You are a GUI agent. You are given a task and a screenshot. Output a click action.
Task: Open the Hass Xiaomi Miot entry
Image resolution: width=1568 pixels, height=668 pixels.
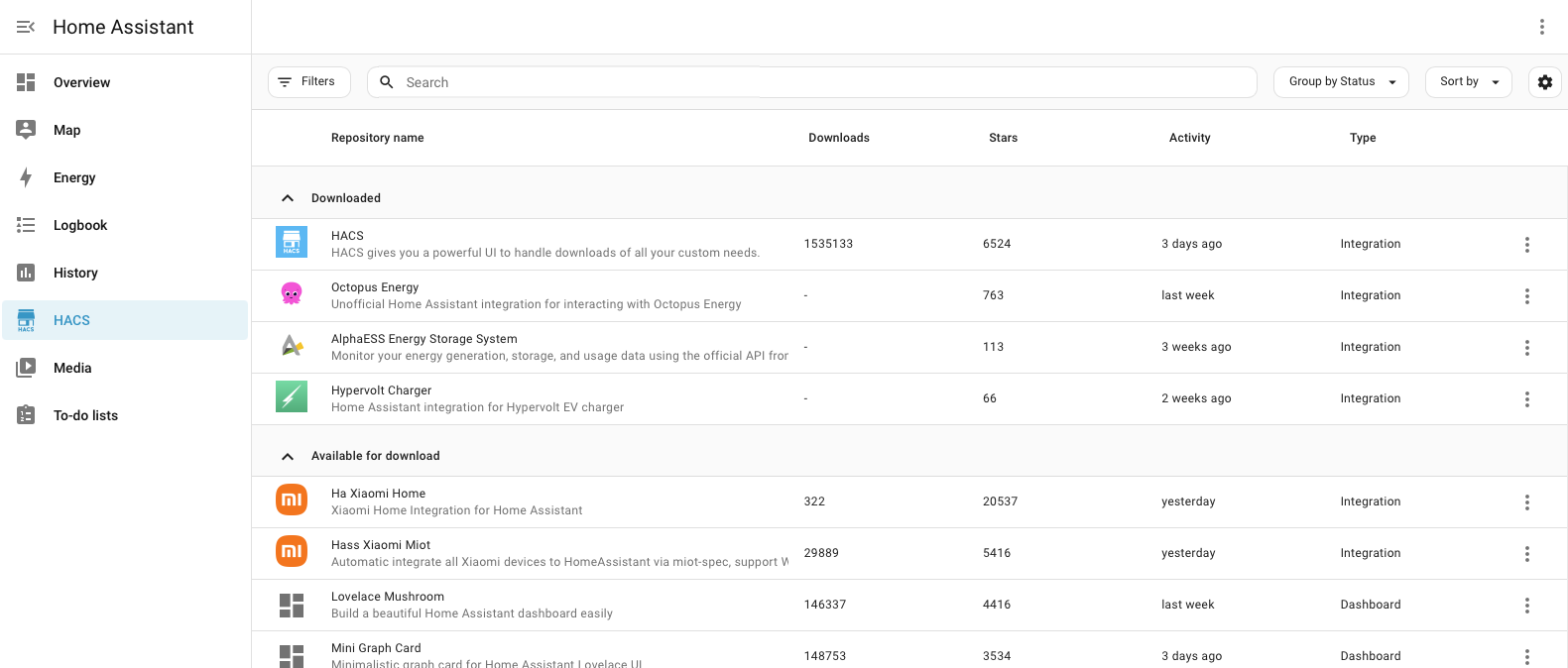click(909, 554)
